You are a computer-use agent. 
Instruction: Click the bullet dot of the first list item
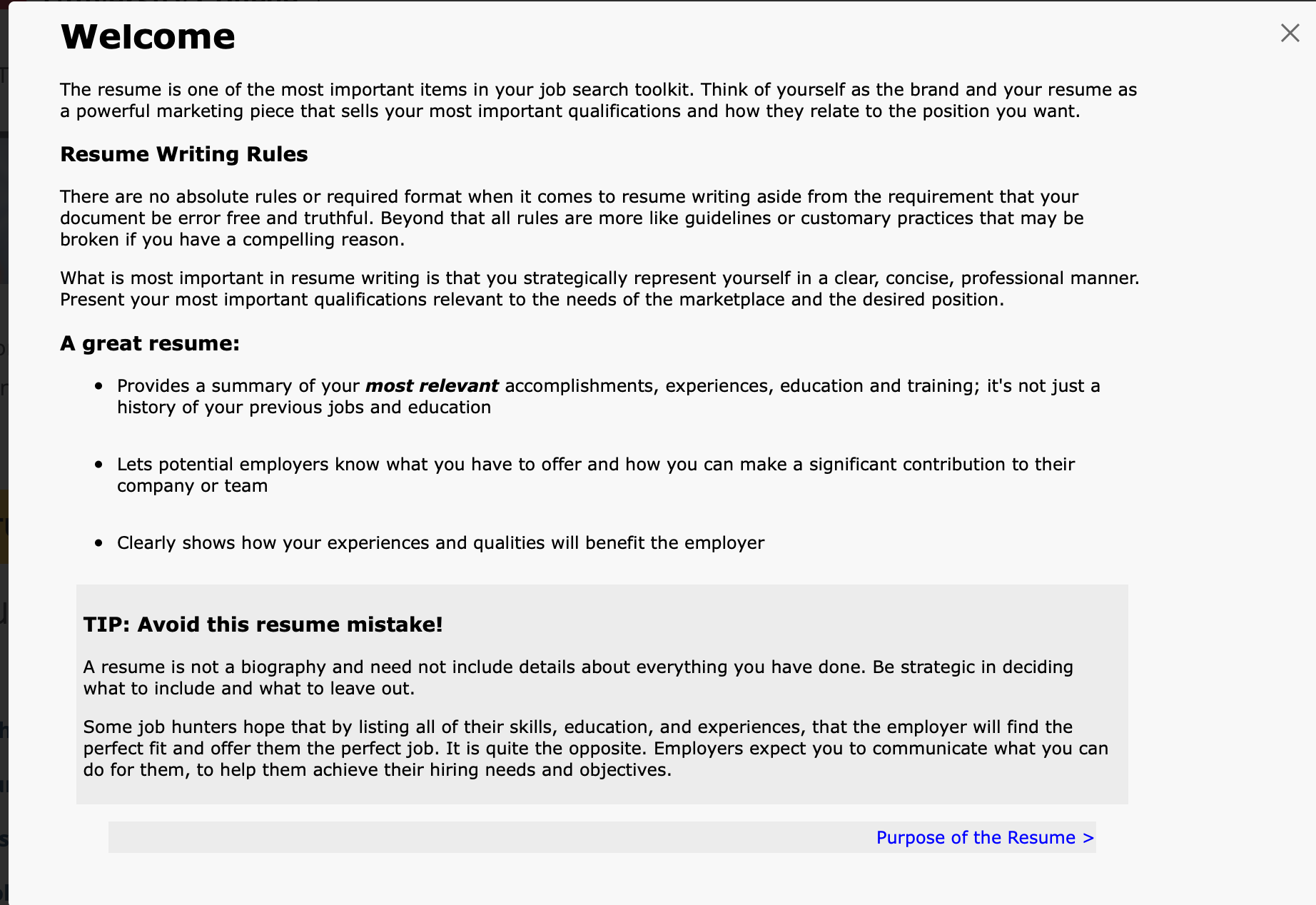(x=98, y=386)
